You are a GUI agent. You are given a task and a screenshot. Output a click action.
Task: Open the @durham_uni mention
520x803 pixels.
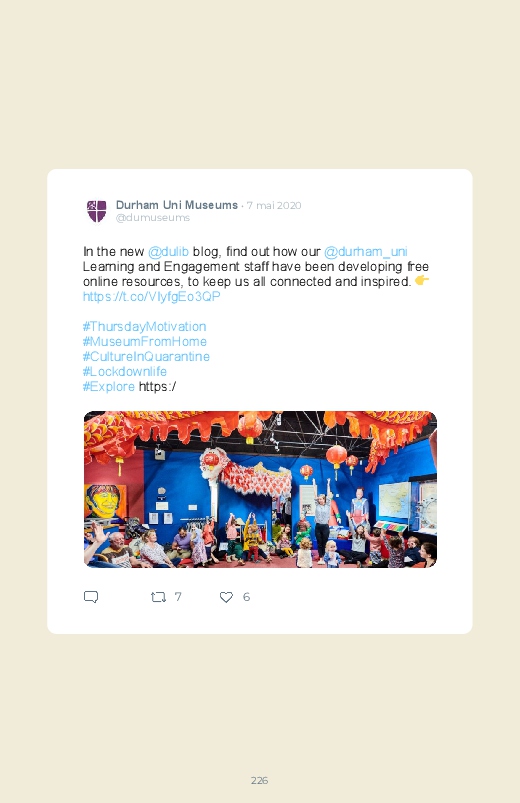pos(366,251)
